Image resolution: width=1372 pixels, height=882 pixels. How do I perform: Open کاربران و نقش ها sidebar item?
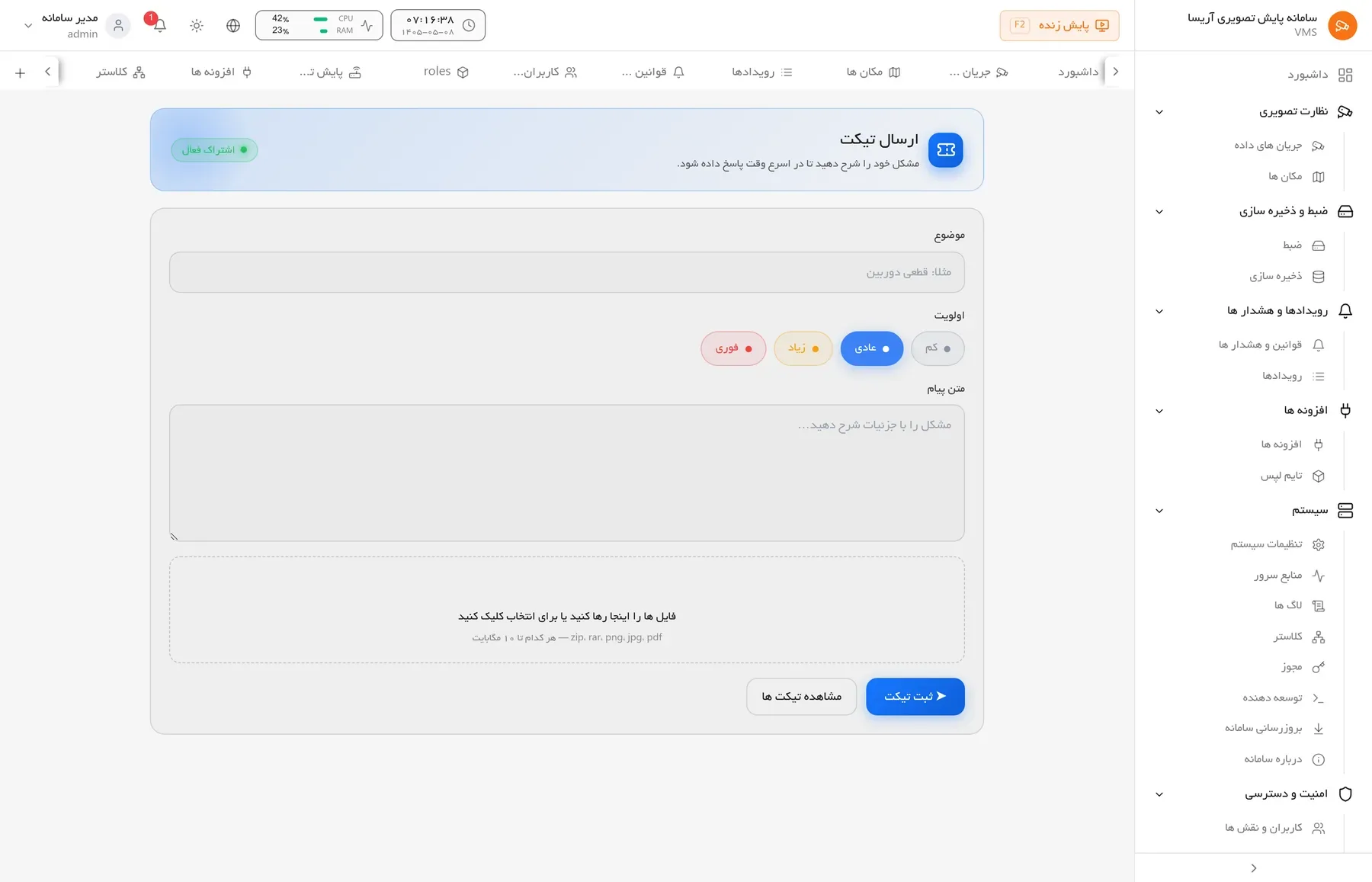click(x=1274, y=828)
